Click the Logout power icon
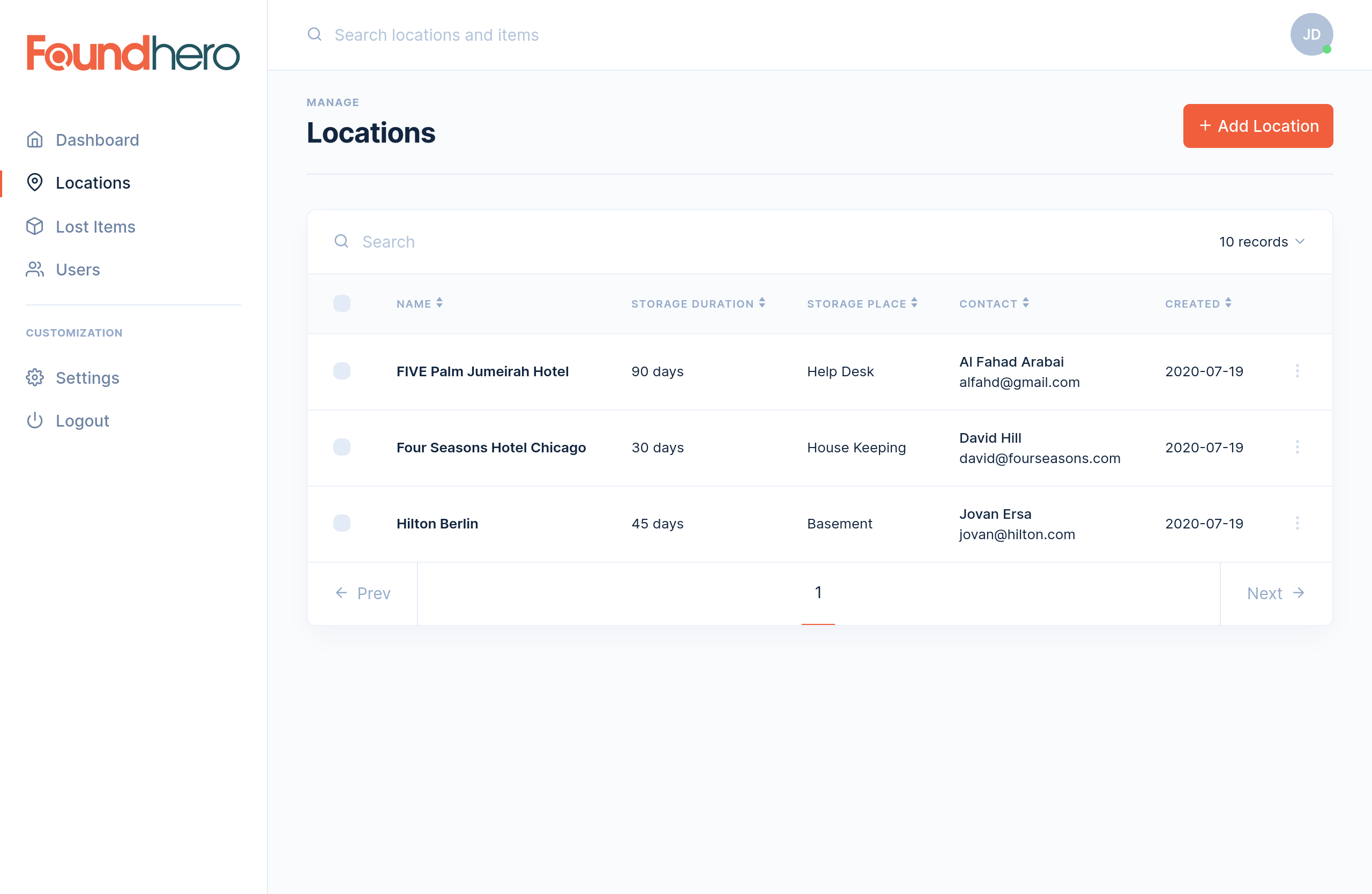Viewport: 1372px width, 894px height. pos(35,421)
